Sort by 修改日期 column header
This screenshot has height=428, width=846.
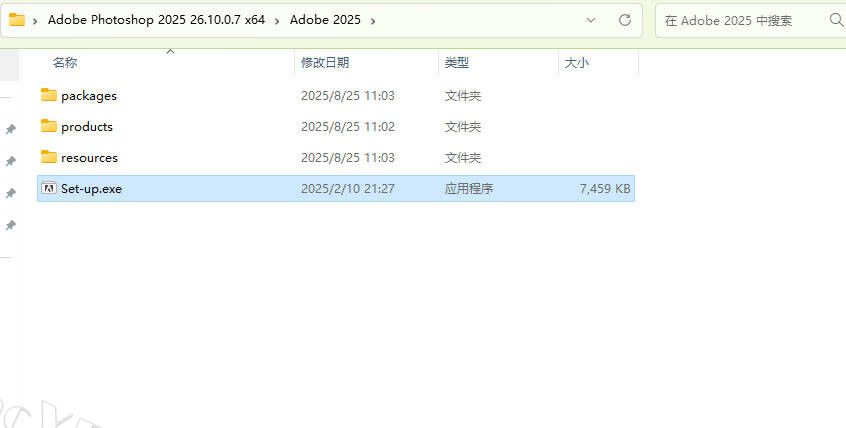[x=325, y=63]
